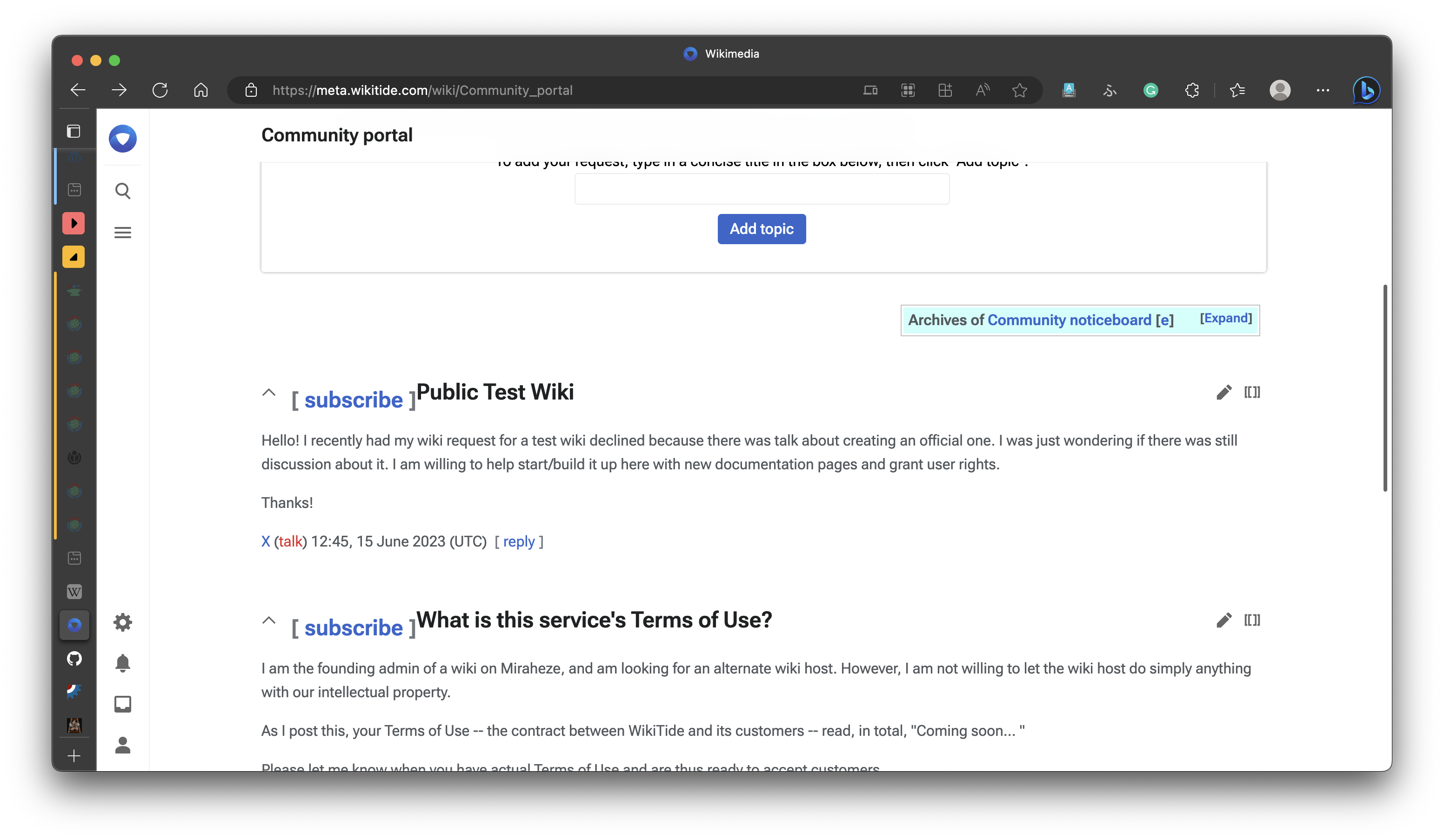This screenshot has width=1444, height=840.
Task: Open the browser ellipsis settings menu
Action: pos(1323,90)
